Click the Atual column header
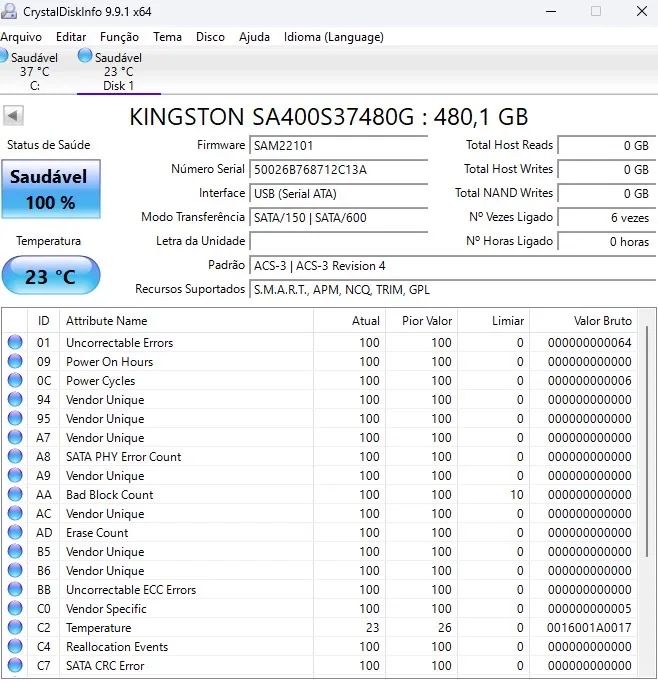The image size is (658, 682). click(x=350, y=321)
